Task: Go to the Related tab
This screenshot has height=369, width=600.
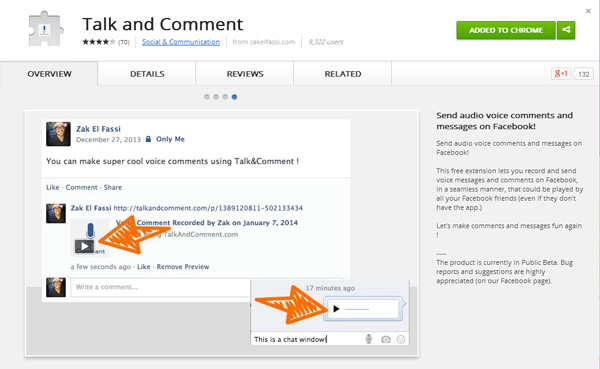Action: click(343, 74)
